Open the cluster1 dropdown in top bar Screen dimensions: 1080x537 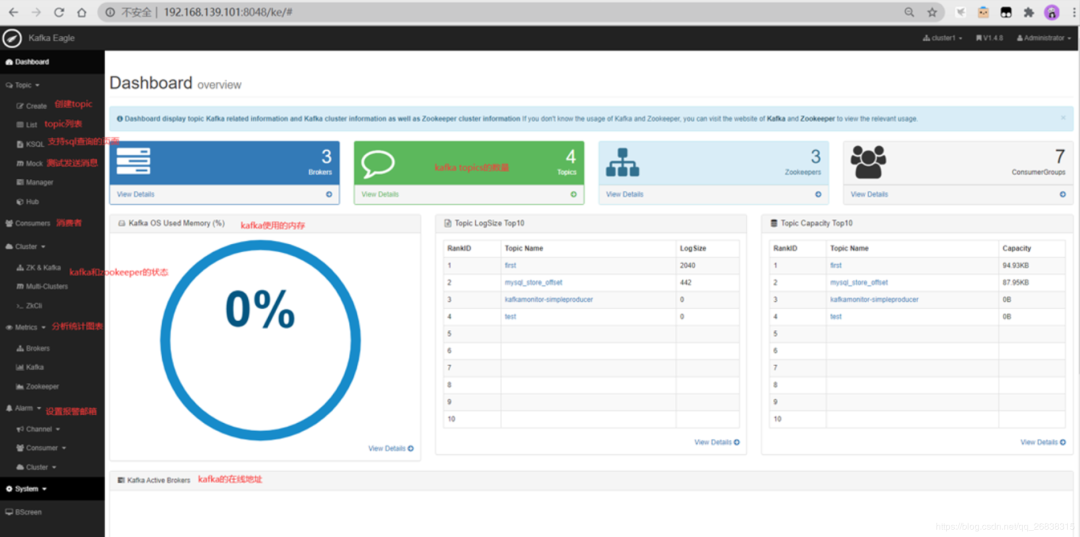942,39
